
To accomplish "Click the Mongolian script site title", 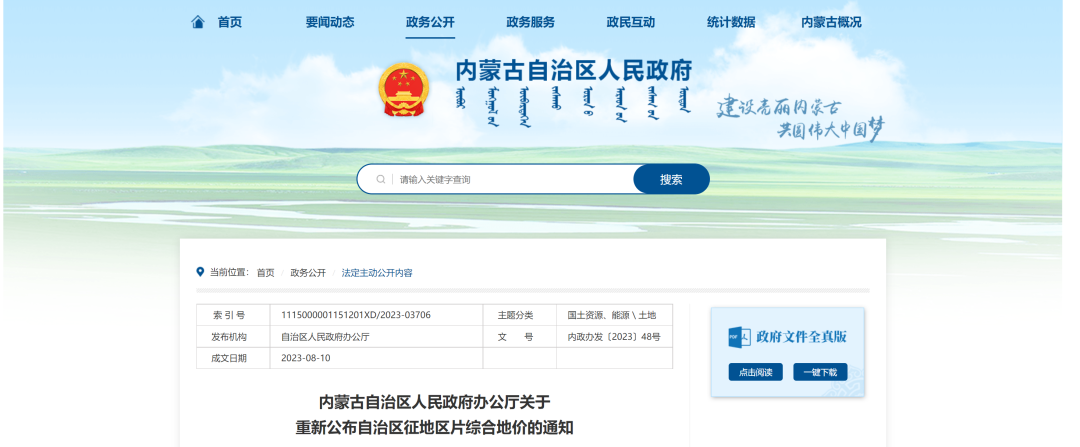I will pos(573,107).
